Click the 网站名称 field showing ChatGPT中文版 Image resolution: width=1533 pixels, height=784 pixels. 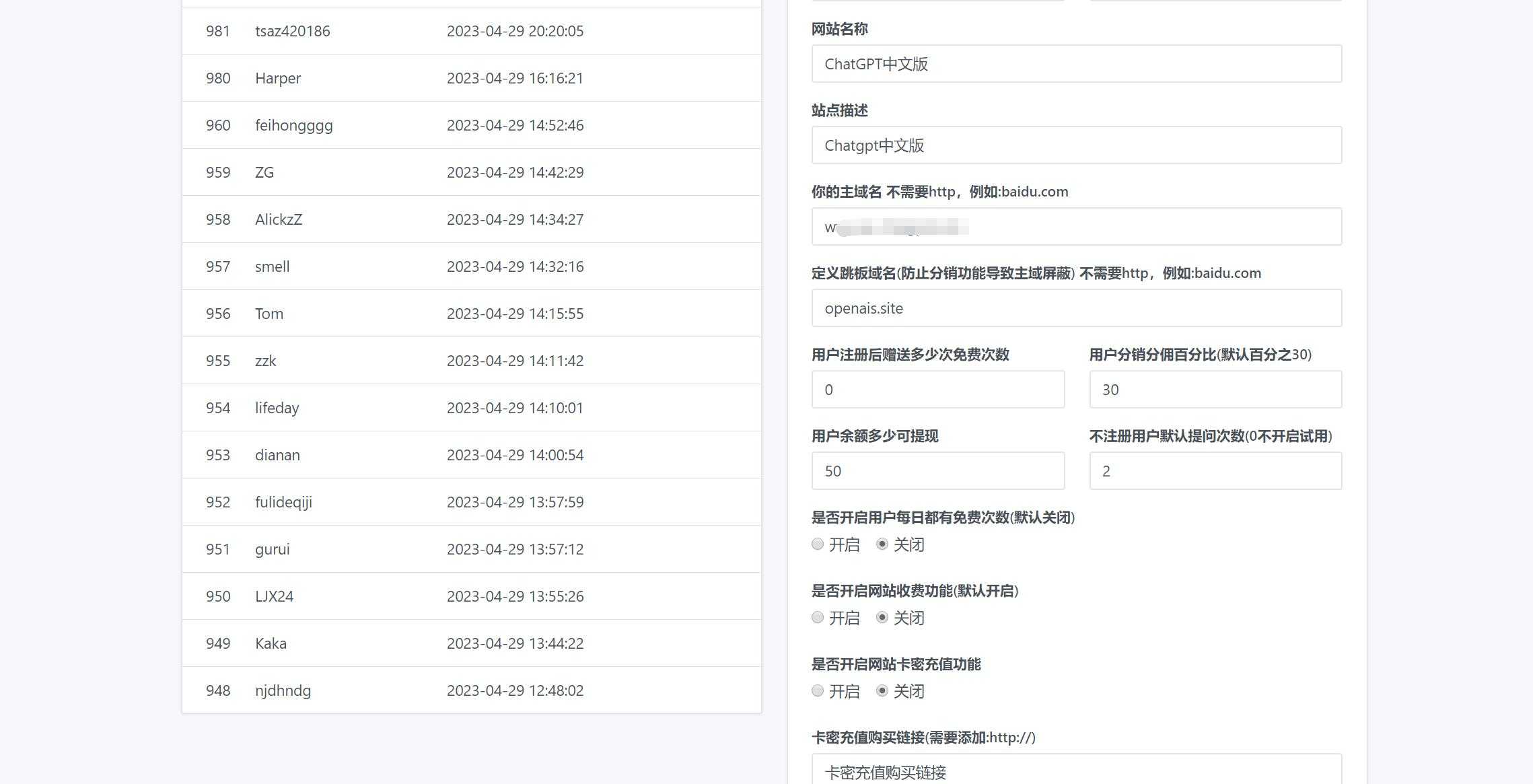click(x=1075, y=64)
